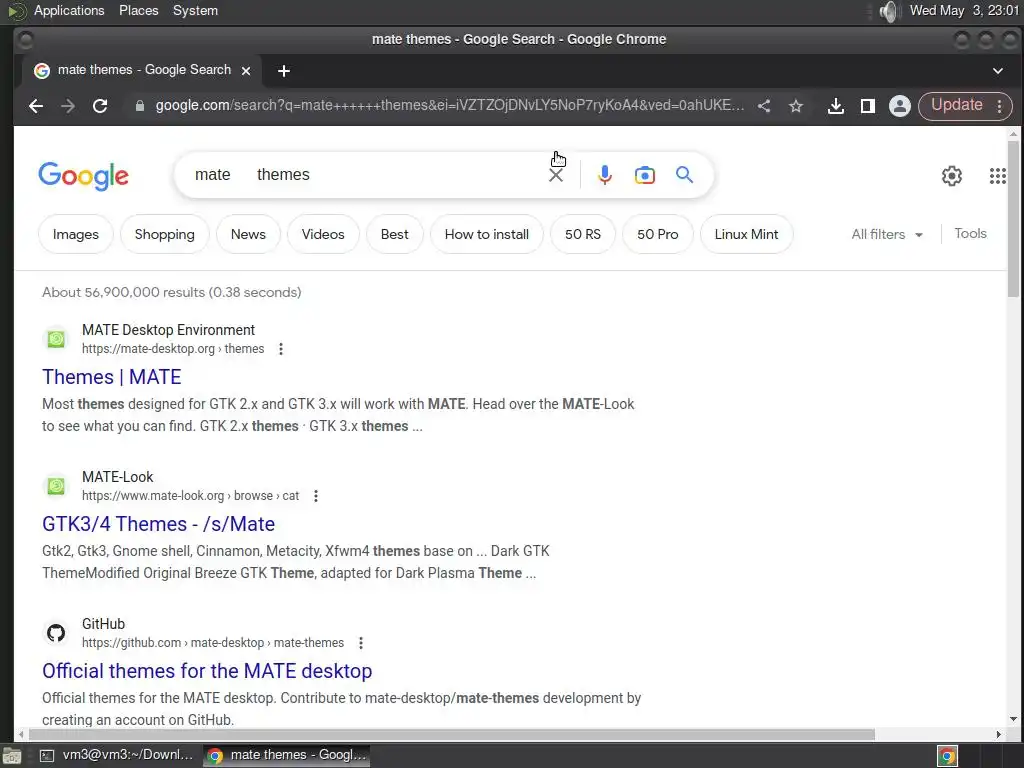Screen dimensions: 1024x768
Task: Close the mate themes browser tab
Action: tap(246, 71)
